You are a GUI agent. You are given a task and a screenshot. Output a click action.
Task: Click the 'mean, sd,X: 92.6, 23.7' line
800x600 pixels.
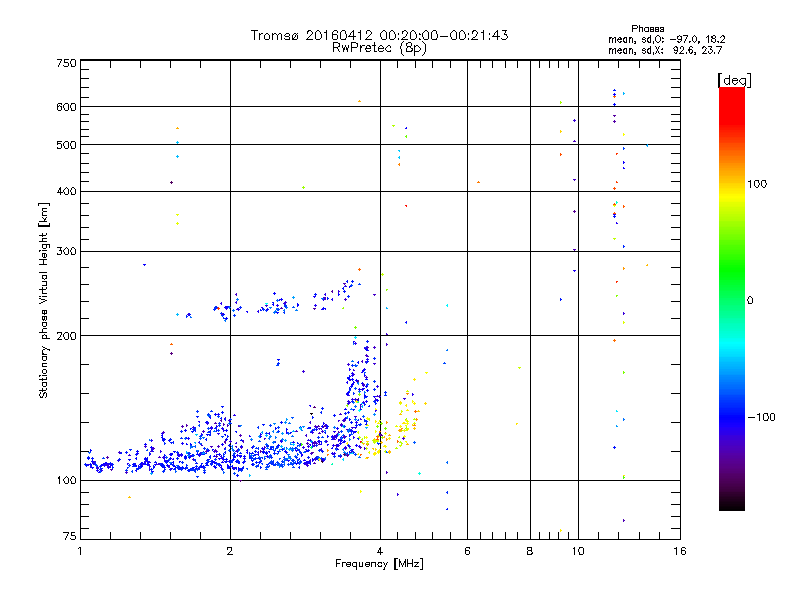665,50
